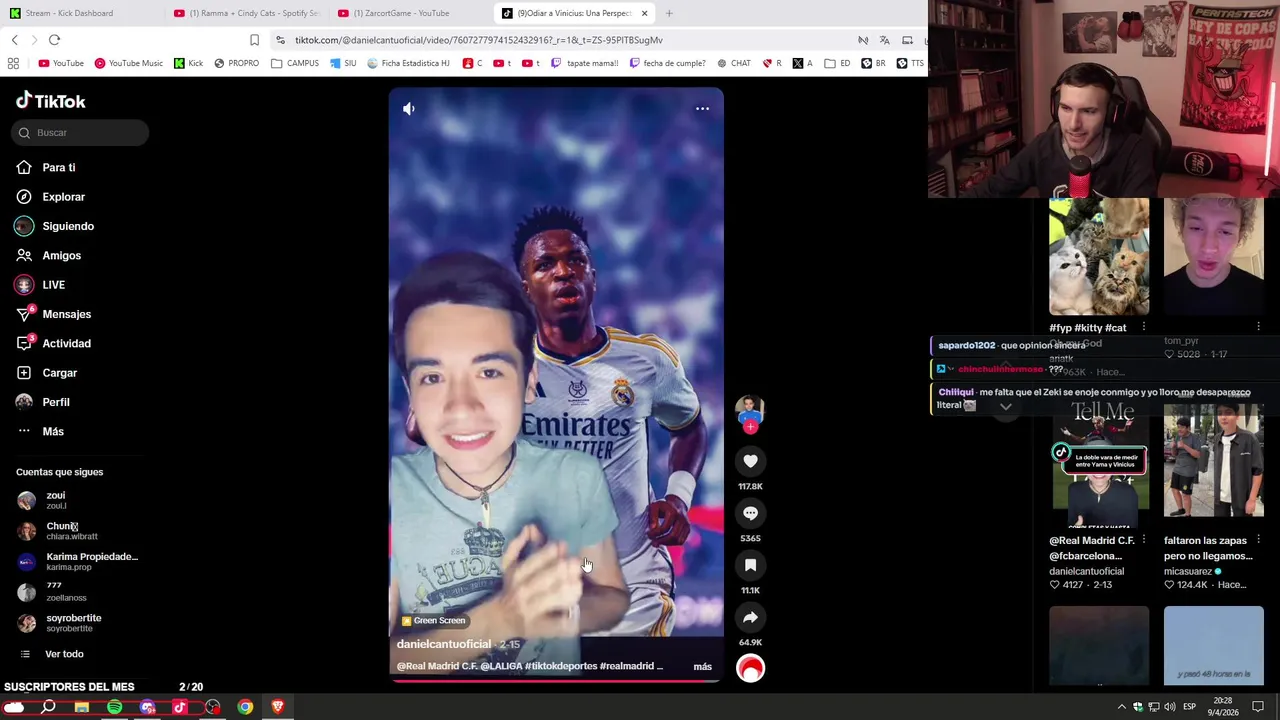Open the comments bubble showing 5365
Viewport: 1280px width, 720px height.
tap(750, 513)
